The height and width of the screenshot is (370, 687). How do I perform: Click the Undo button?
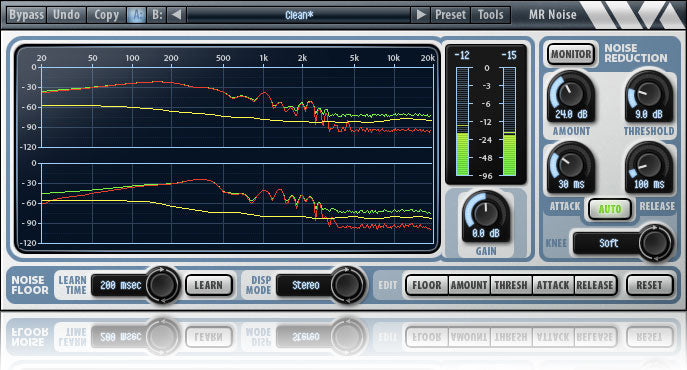(x=67, y=15)
